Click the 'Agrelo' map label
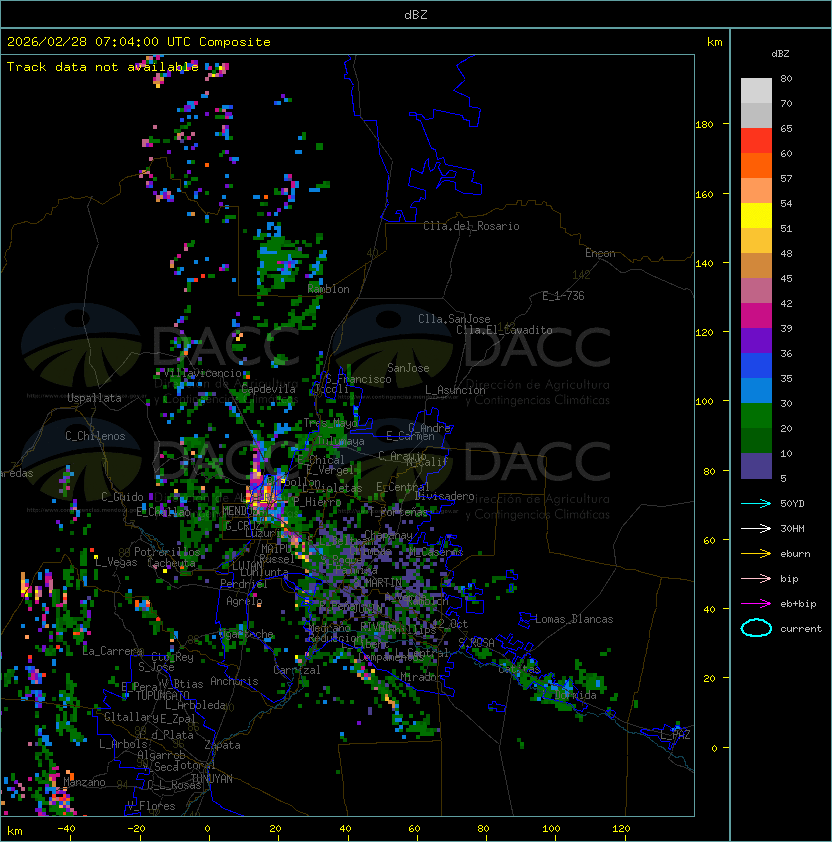The width and height of the screenshot is (832, 842). (x=244, y=601)
